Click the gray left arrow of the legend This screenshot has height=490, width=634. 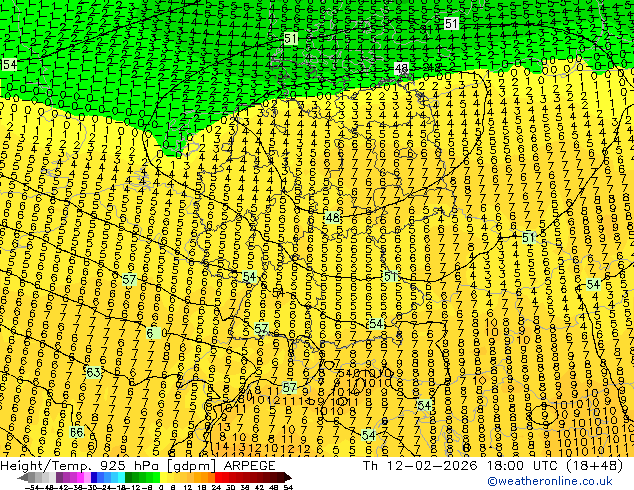(x=22, y=478)
